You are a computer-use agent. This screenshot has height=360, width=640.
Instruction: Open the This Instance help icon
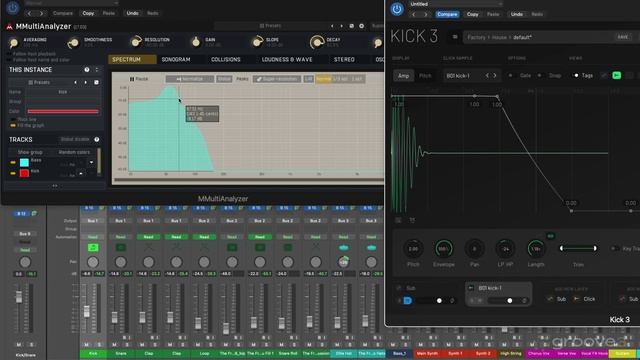click(87, 70)
